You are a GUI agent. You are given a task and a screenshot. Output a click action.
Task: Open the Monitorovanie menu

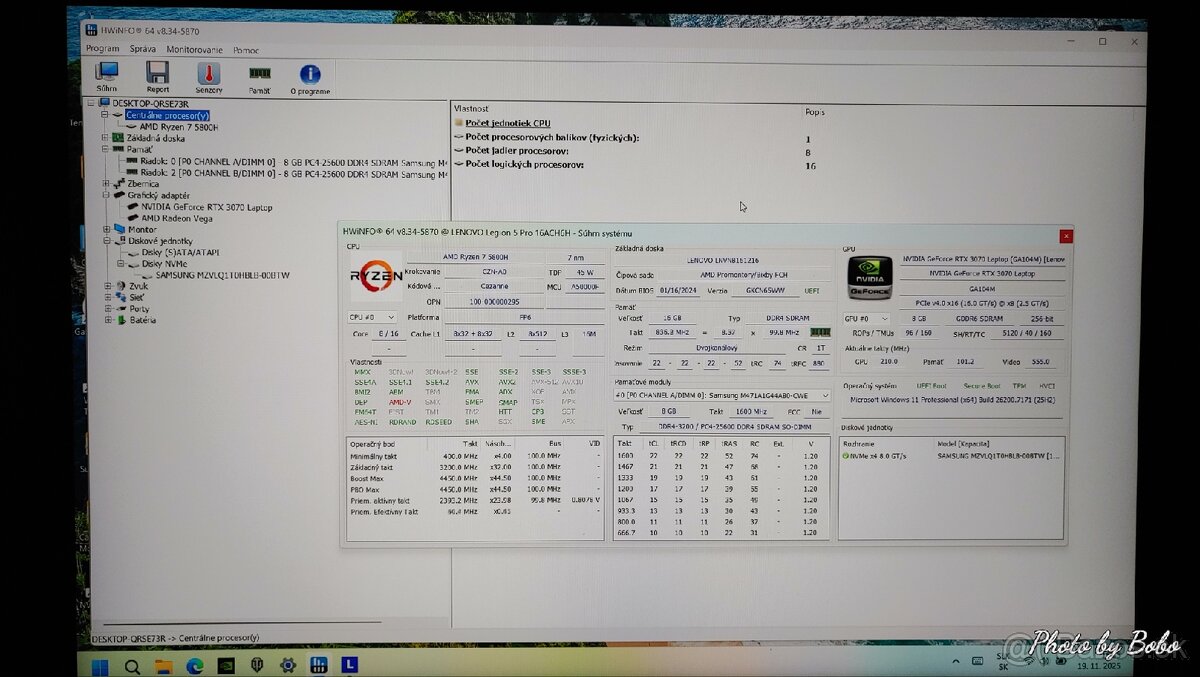pos(195,48)
